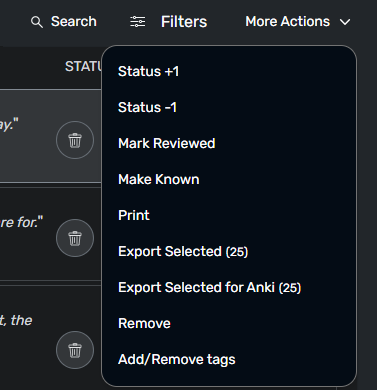The width and height of the screenshot is (377, 390).
Task: Delete the row ending with 'ay."'
Action: [x=75, y=140]
